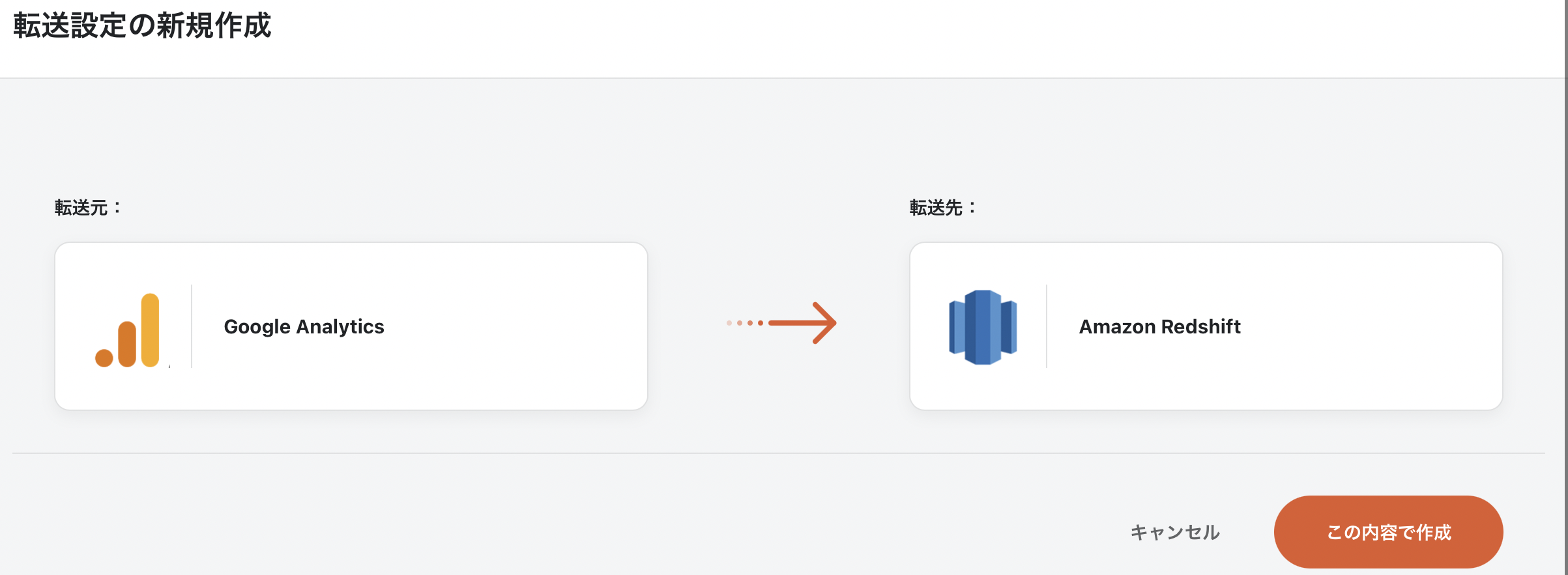Click the vertical divider inside Google Analytics card
1568x575 pixels.
(192, 326)
